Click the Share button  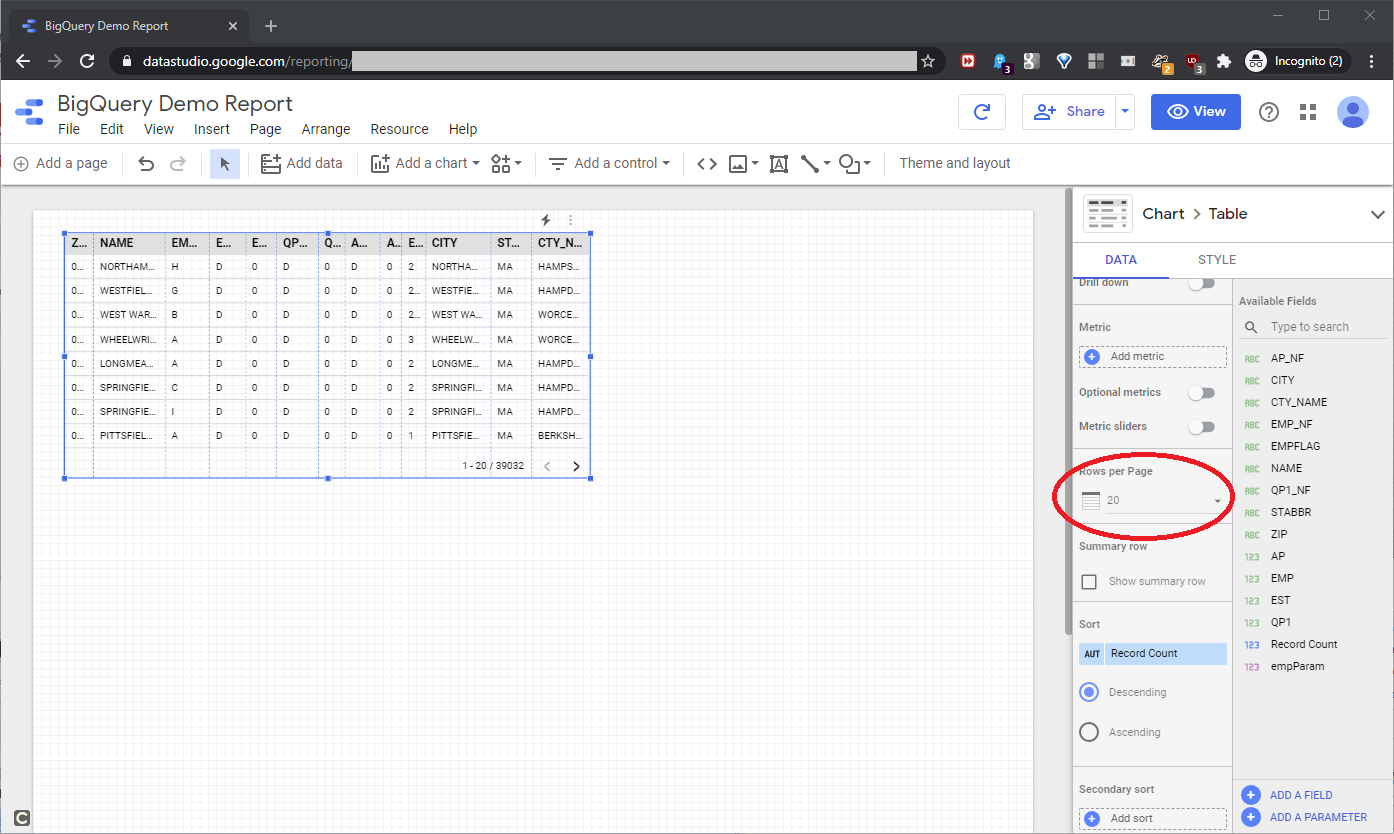tap(1069, 112)
